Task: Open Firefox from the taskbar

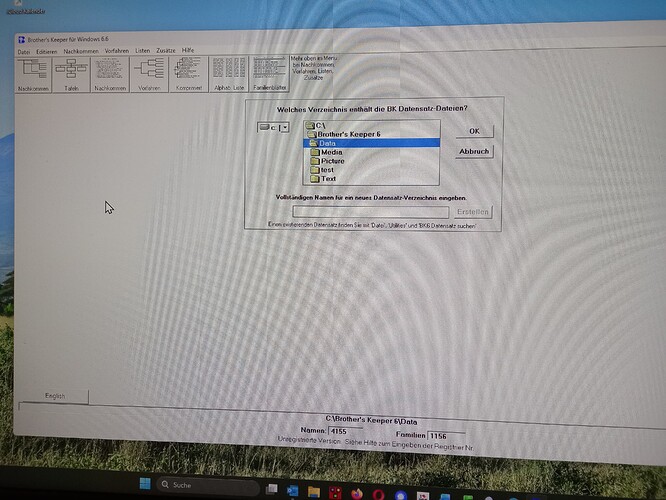Action: click(x=357, y=494)
